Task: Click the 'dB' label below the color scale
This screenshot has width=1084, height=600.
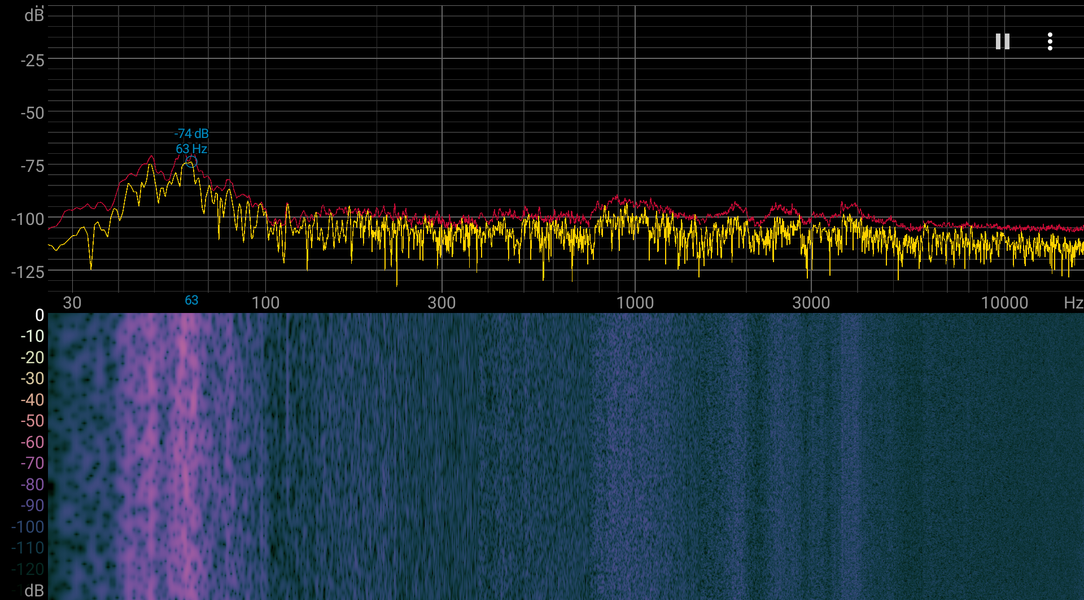Action: pos(35,590)
